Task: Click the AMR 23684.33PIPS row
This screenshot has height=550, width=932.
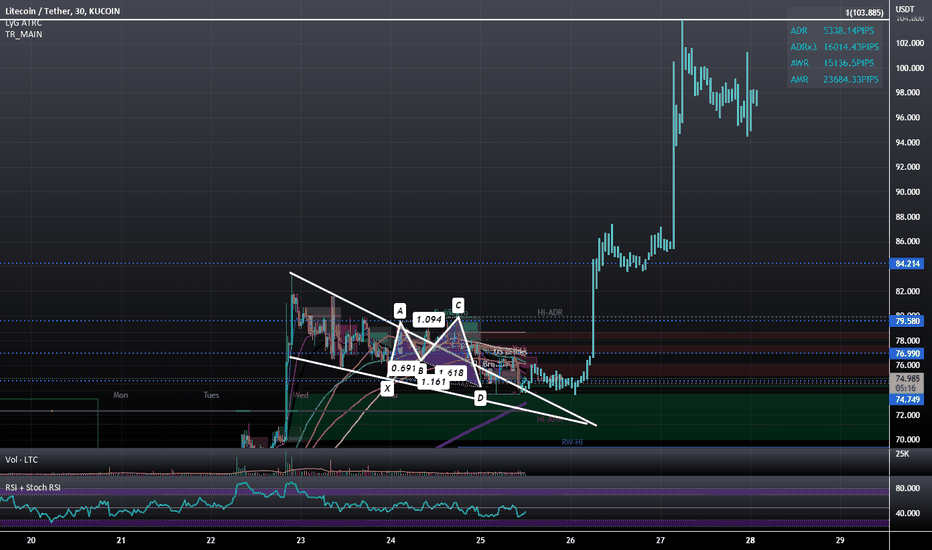Action: tap(835, 79)
